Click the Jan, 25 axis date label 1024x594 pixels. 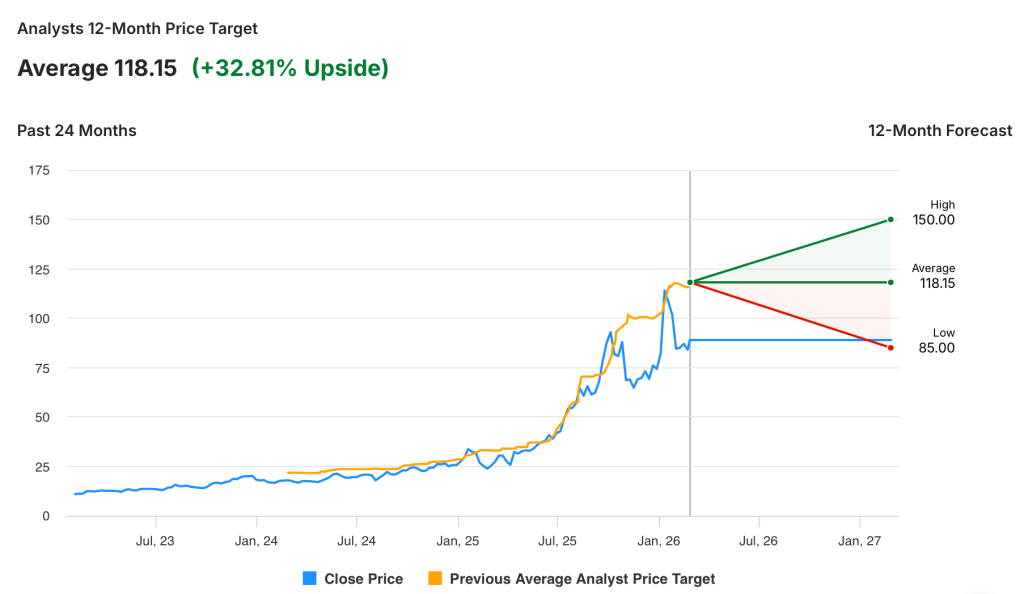pyautogui.click(x=458, y=541)
